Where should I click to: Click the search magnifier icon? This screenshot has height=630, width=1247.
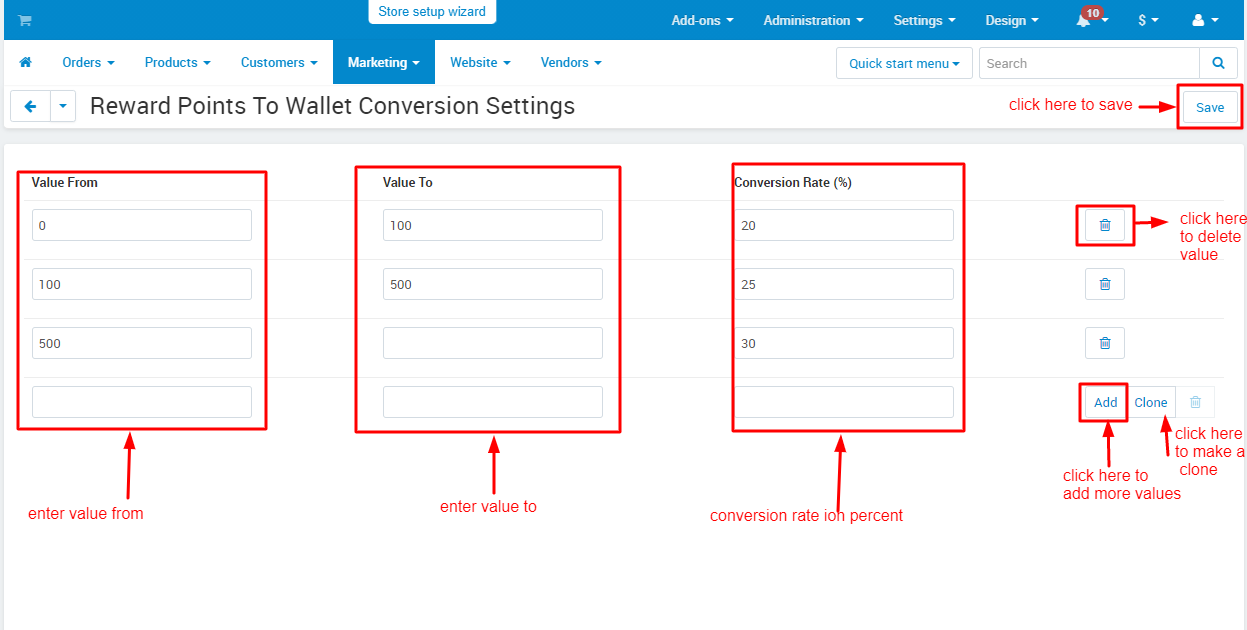(1218, 63)
